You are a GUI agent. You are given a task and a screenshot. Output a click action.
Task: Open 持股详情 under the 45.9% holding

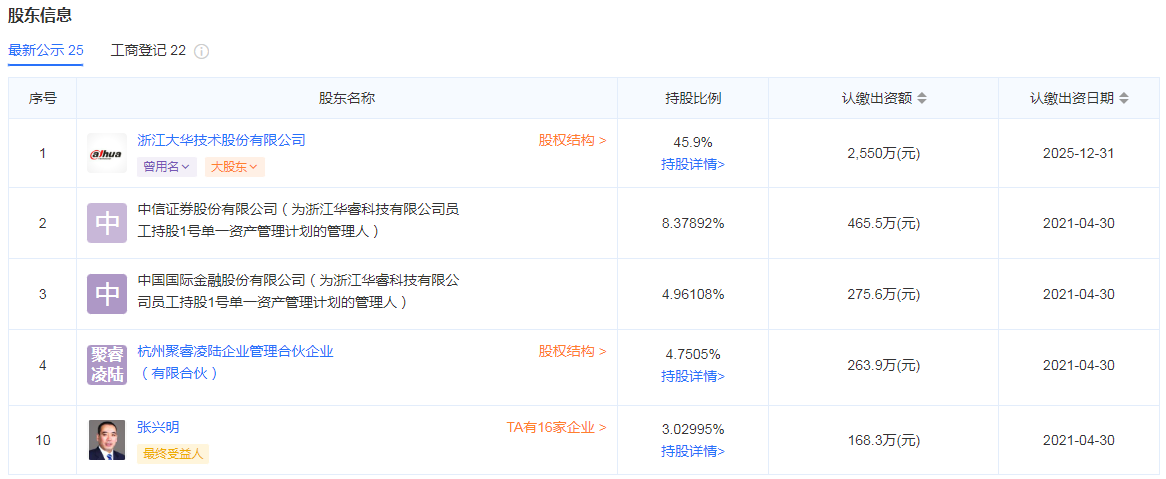693,164
